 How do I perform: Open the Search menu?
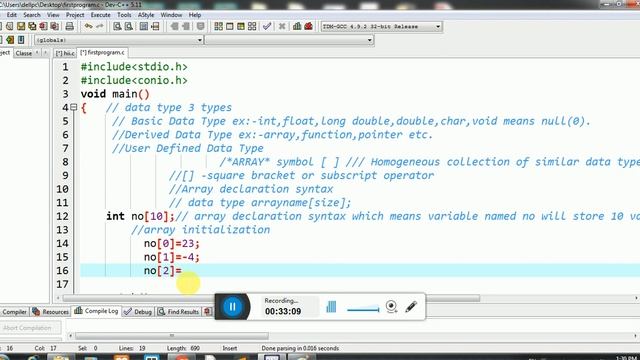coord(32,15)
